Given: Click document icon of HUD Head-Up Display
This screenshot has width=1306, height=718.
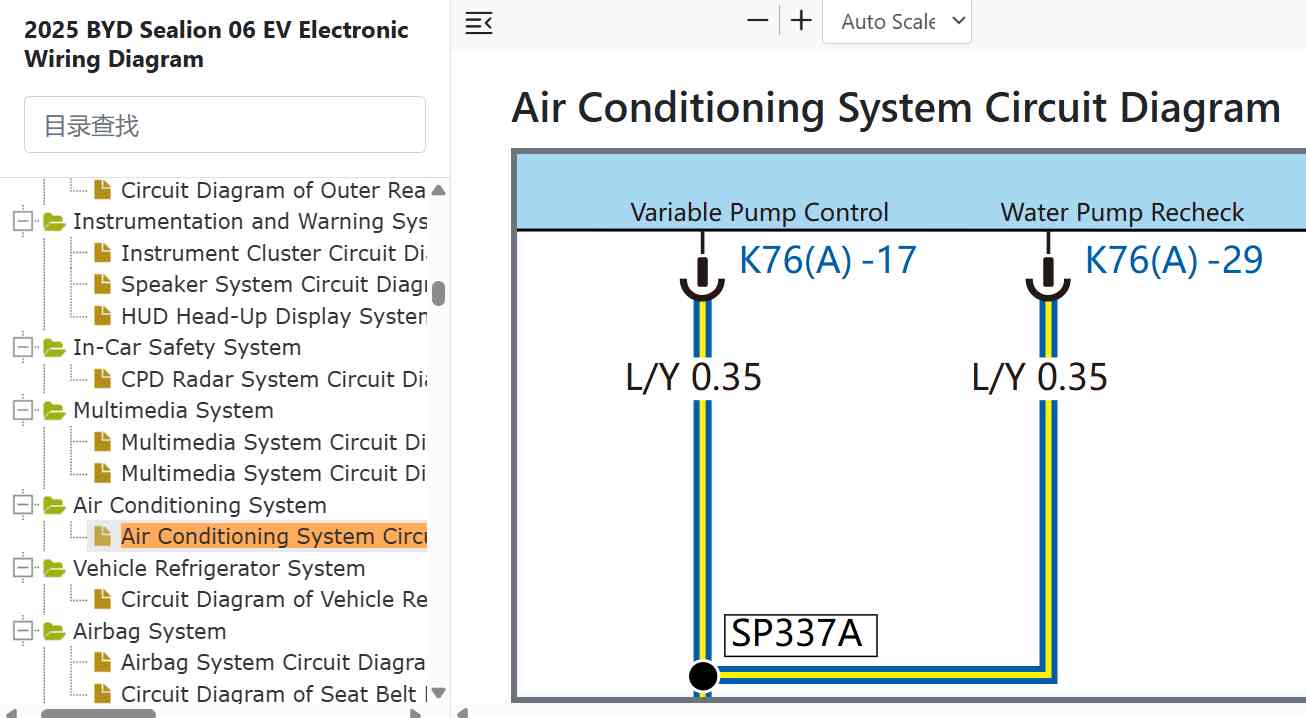Looking at the screenshot, I should click(x=102, y=316).
